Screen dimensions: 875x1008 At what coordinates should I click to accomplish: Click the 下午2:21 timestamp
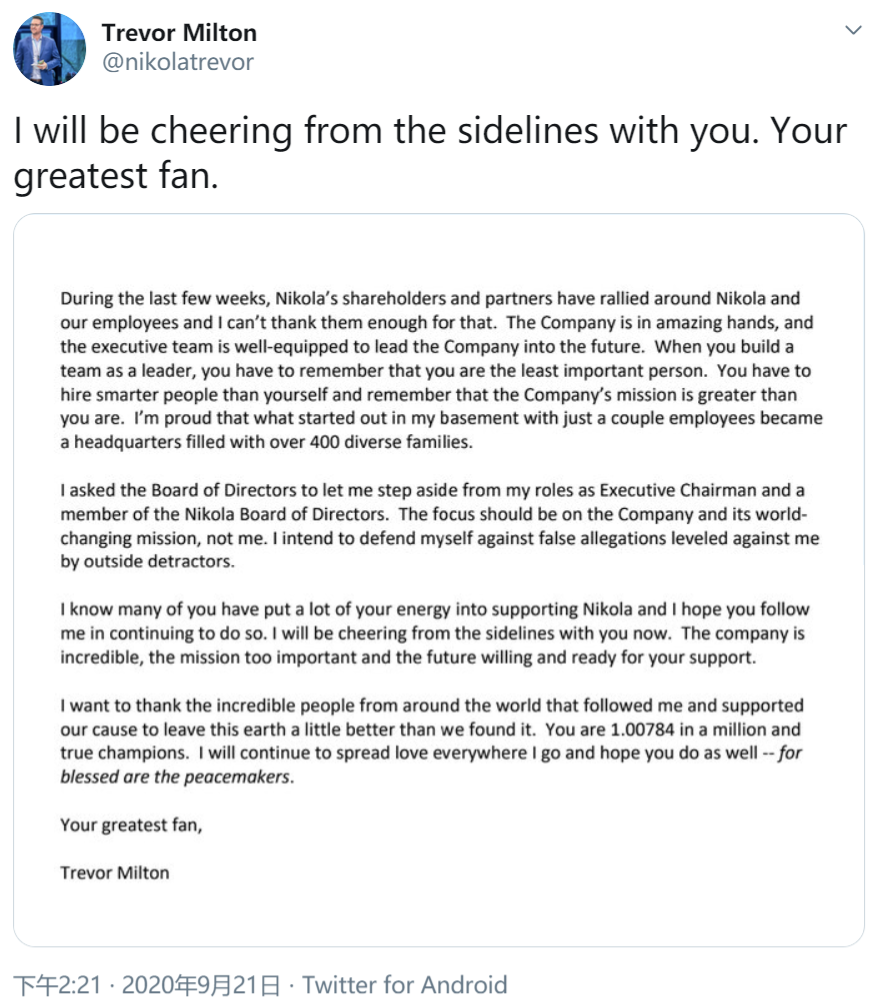pos(55,985)
